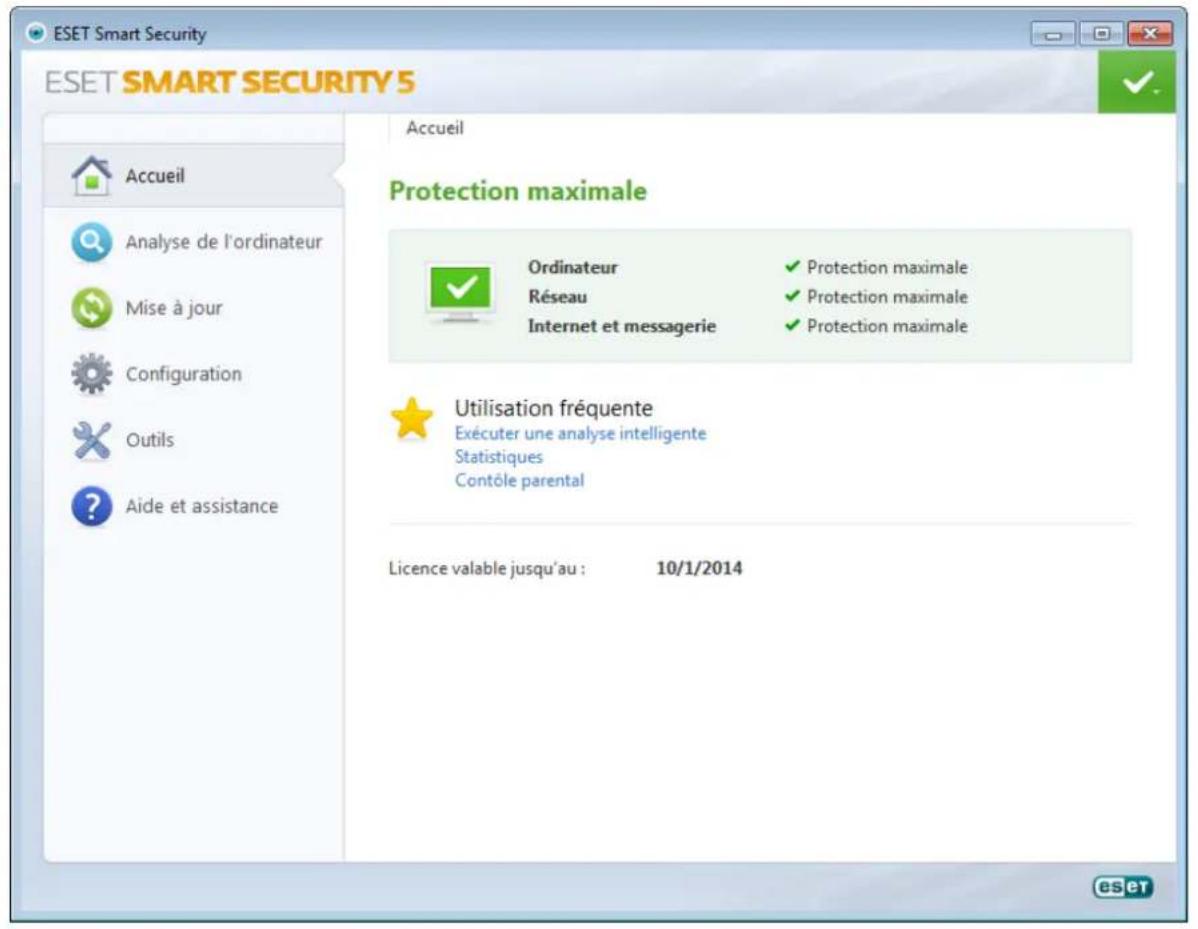Click the Internet et messagerie label
The height and width of the screenshot is (929, 1198).
point(622,326)
